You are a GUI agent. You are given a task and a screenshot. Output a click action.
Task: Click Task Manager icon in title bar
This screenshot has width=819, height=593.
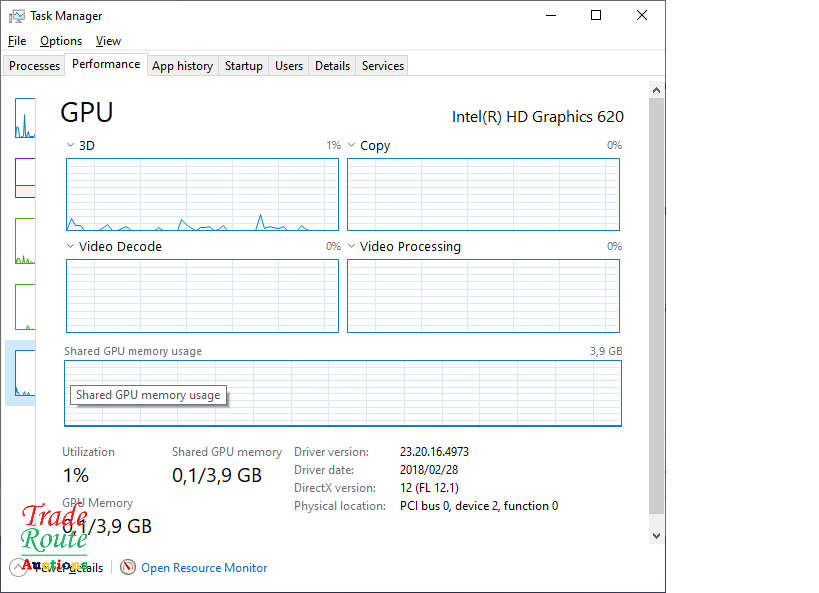[x=17, y=16]
